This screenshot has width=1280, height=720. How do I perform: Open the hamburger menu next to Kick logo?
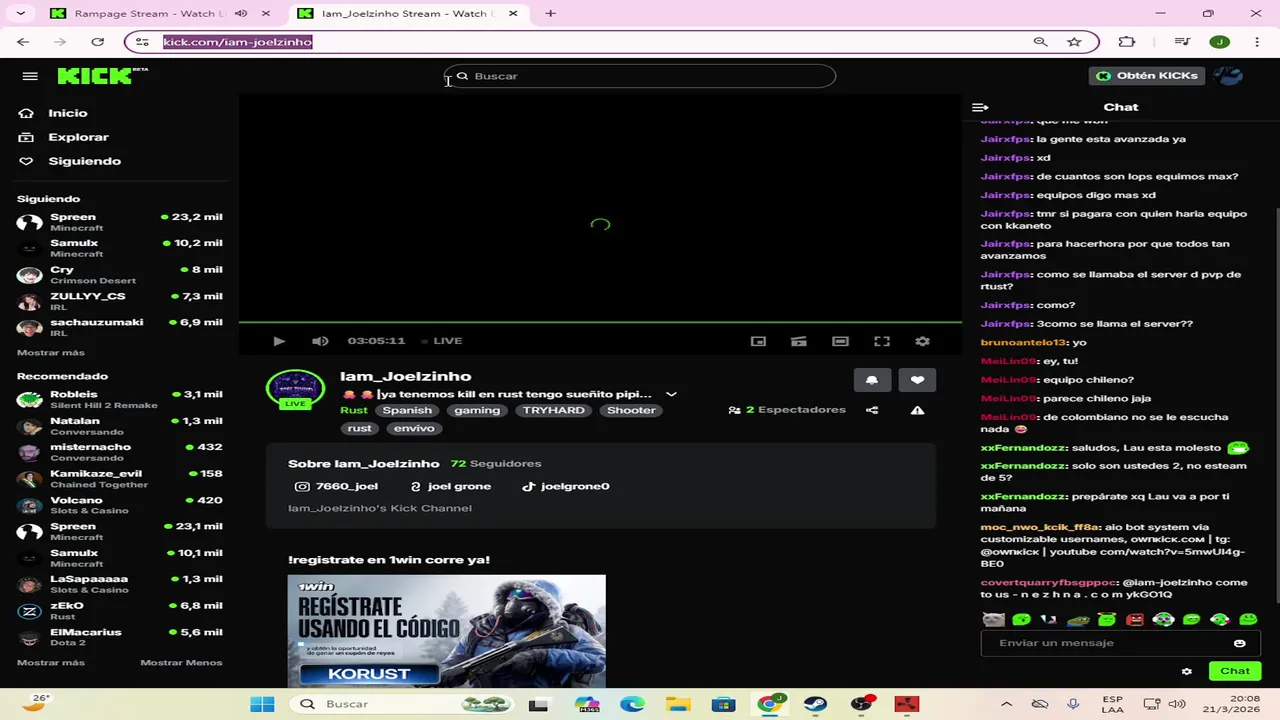pyautogui.click(x=30, y=76)
